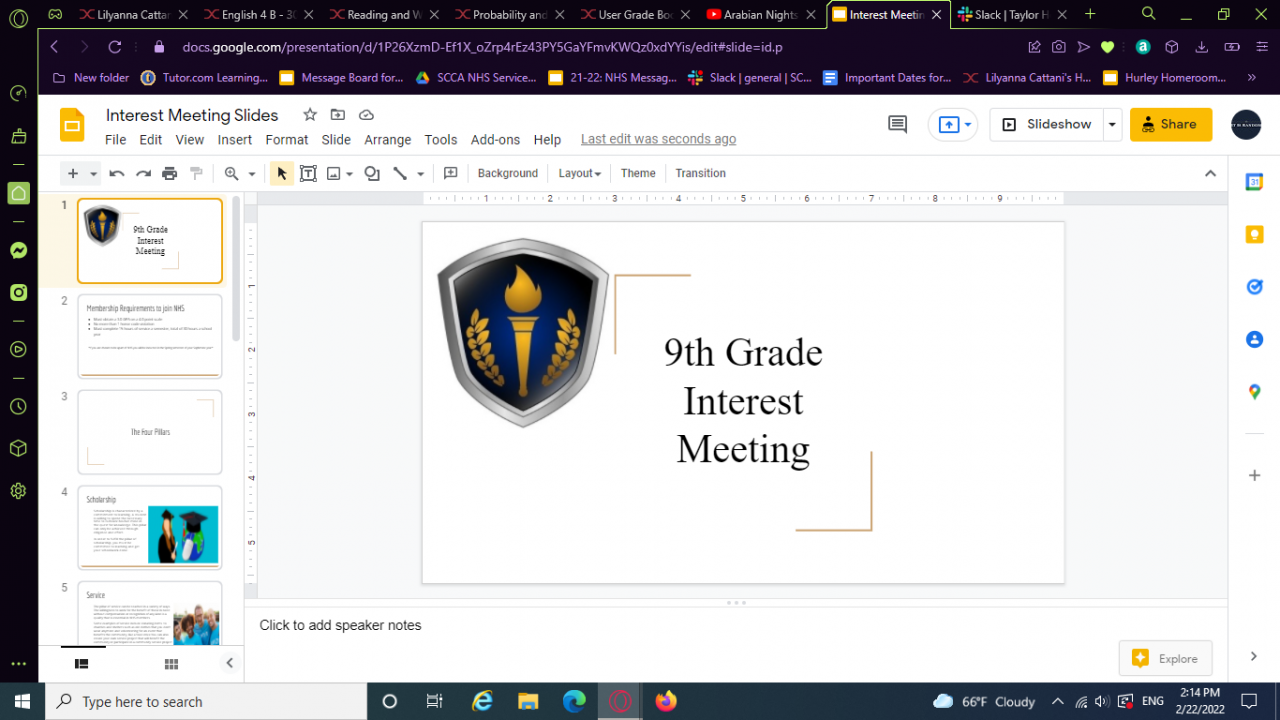The height and width of the screenshot is (720, 1280).
Task: Star the Interest Meeting Slides document
Action: [310, 115]
